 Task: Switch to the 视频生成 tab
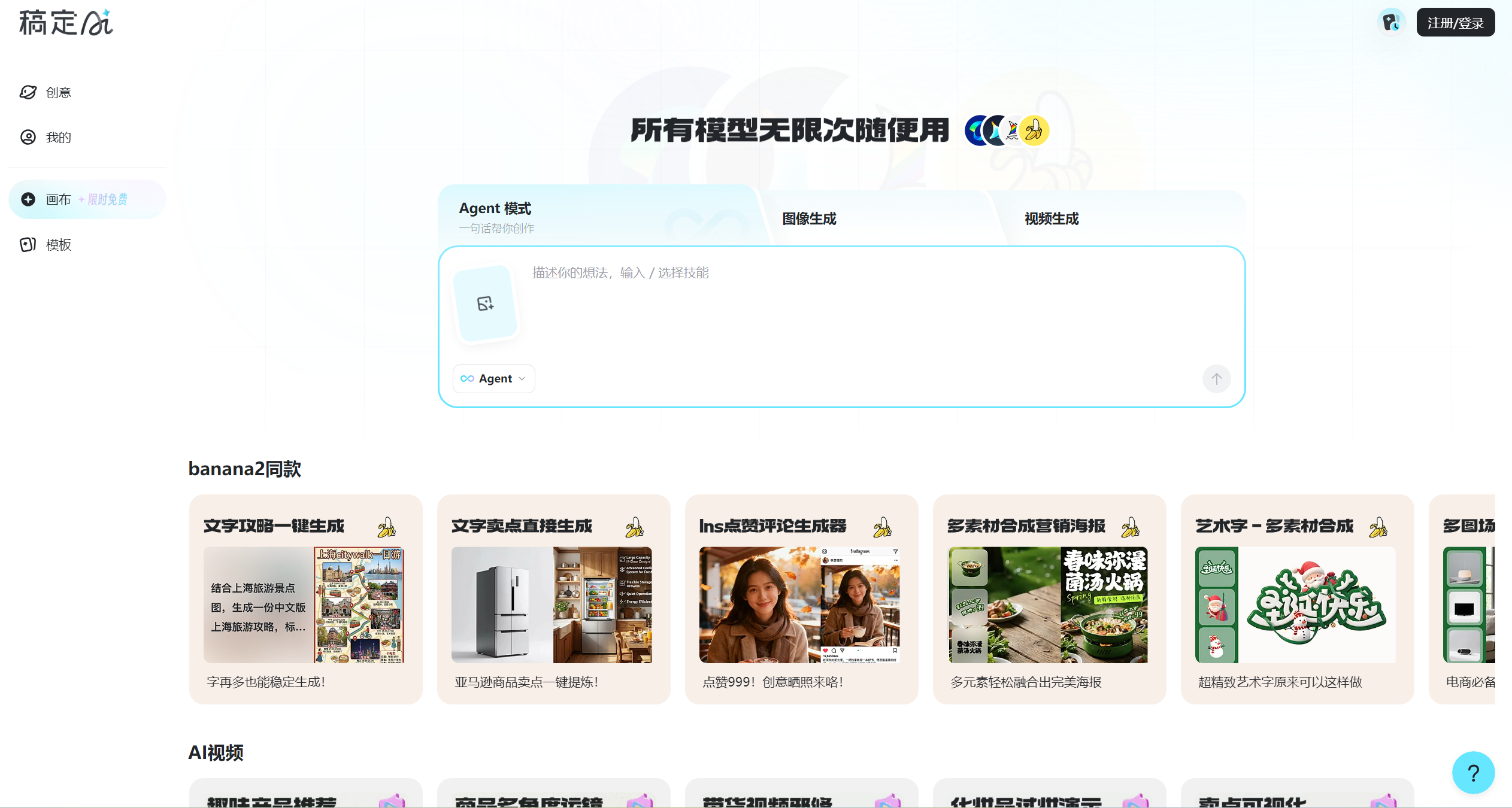(1052, 218)
